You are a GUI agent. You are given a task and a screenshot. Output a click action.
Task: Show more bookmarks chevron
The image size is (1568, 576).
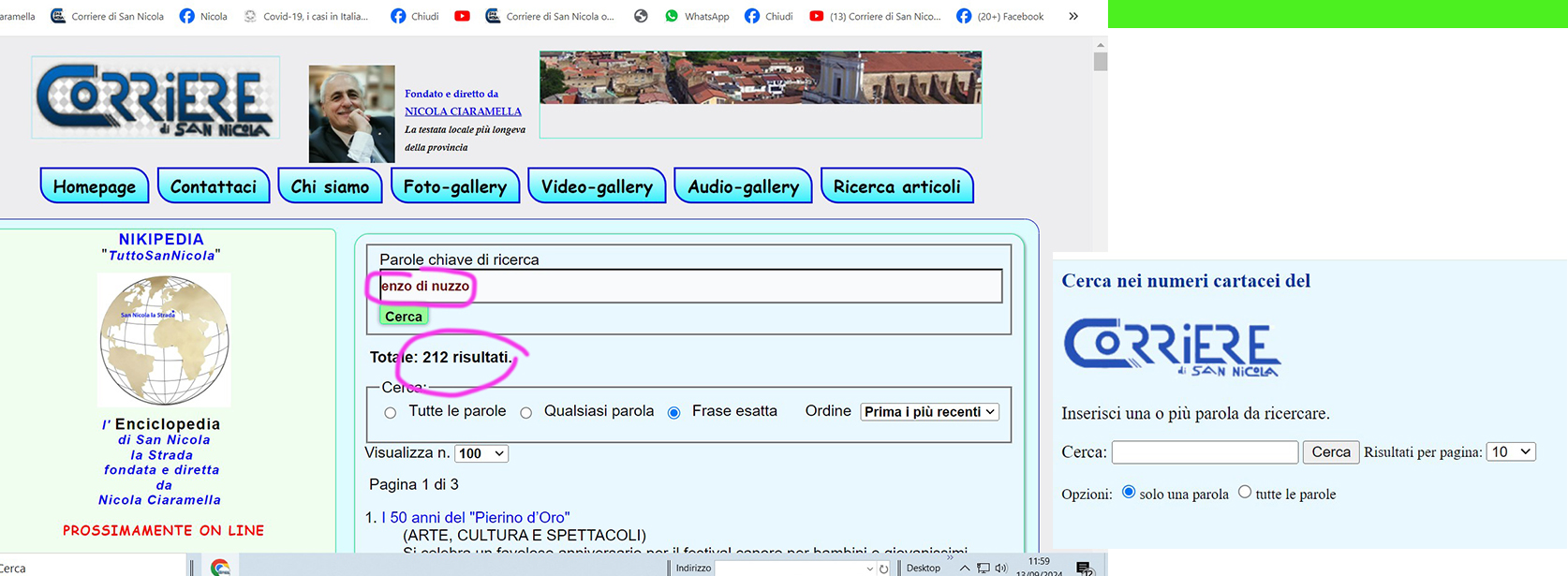click(1073, 16)
